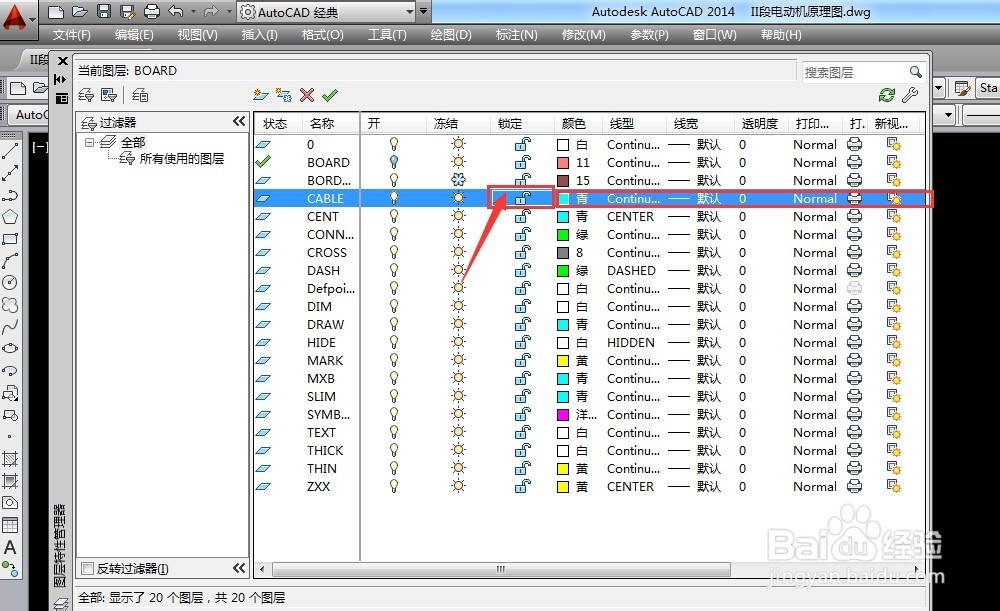The image size is (1000, 611).
Task: Click the search magnifier icon
Action: (916, 71)
